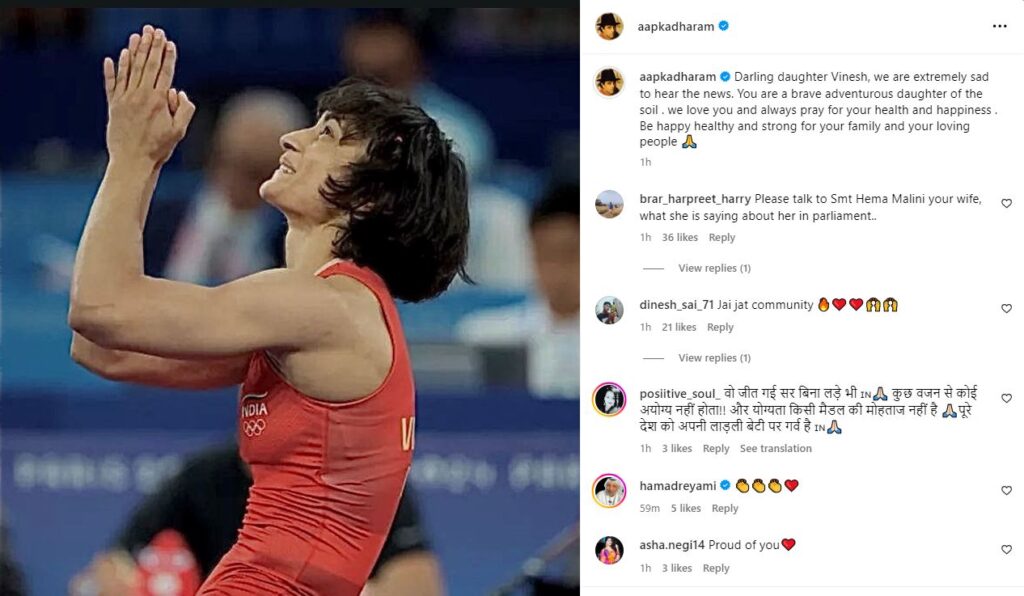Image resolution: width=1024 pixels, height=596 pixels.
Task: Open hamadreyami's profile avatar
Action: (609, 491)
